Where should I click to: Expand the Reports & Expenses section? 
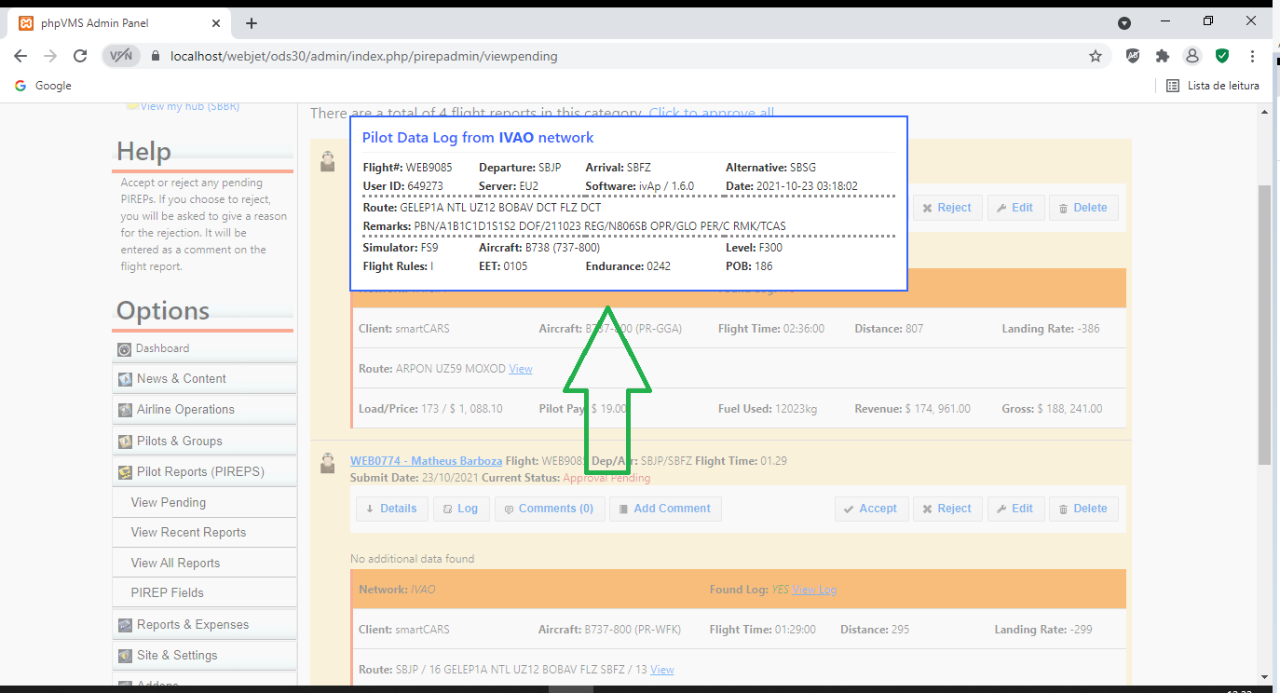pyautogui.click(x=193, y=625)
